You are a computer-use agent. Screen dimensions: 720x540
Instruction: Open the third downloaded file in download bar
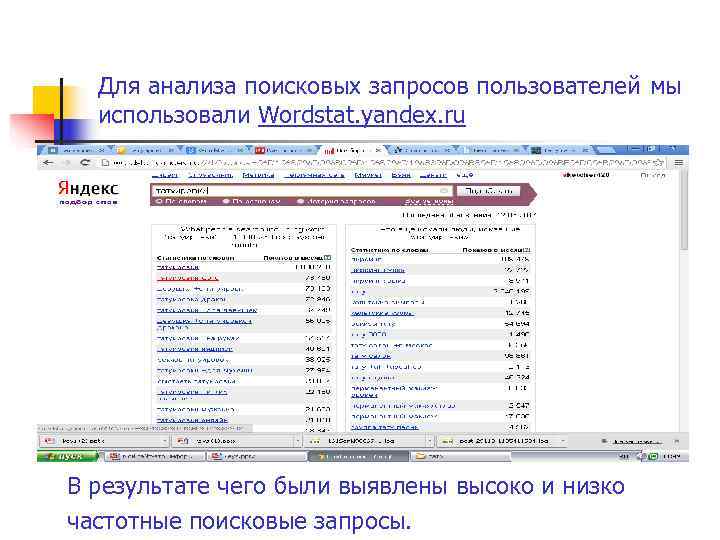[x=365, y=441]
